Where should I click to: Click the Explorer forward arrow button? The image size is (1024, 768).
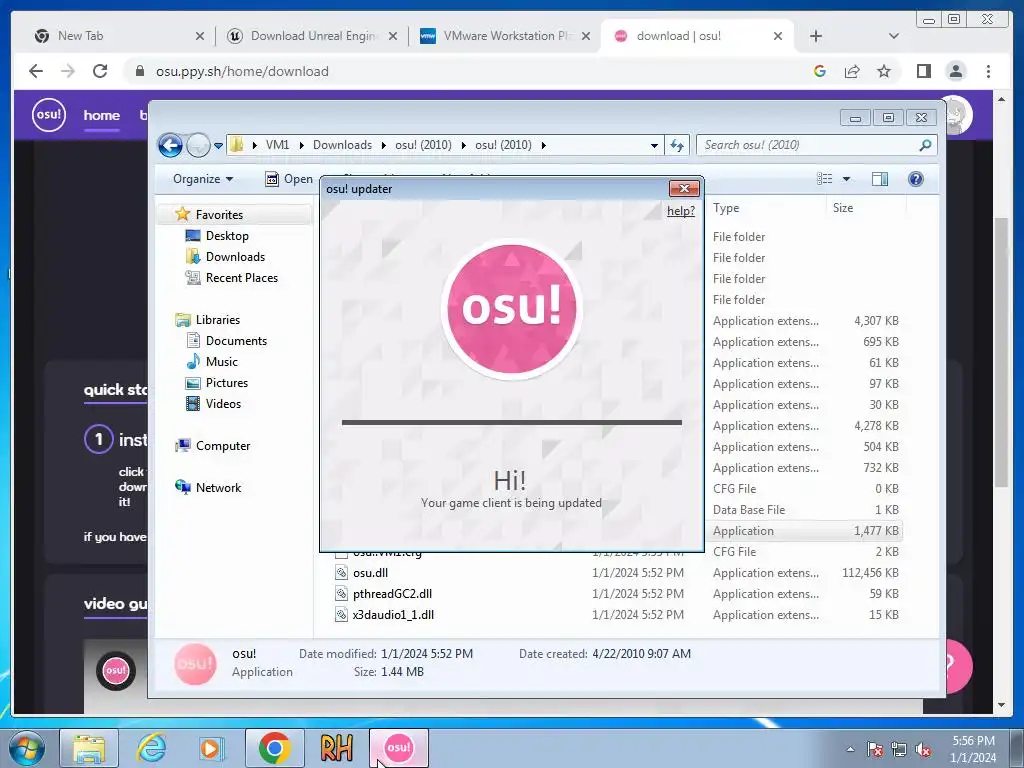(x=199, y=145)
